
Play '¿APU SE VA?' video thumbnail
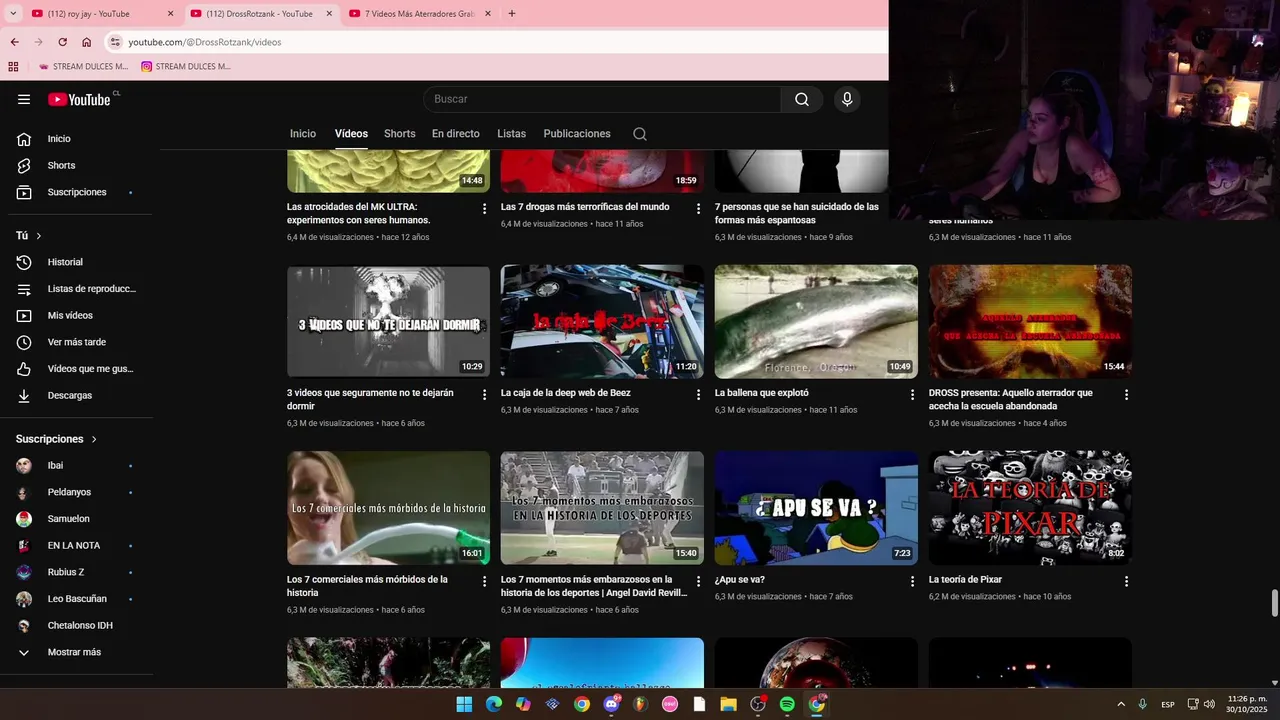tap(816, 508)
